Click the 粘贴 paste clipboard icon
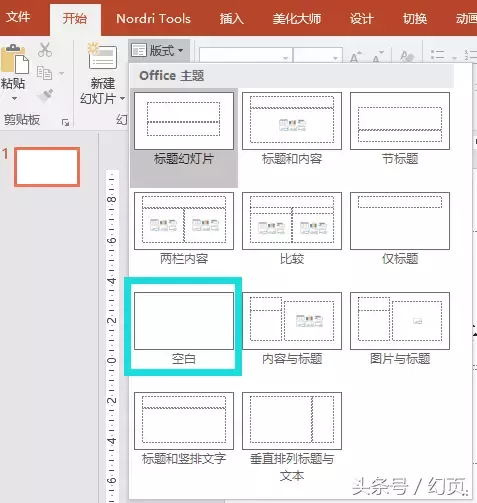This screenshot has height=503, width=477. tap(15, 59)
